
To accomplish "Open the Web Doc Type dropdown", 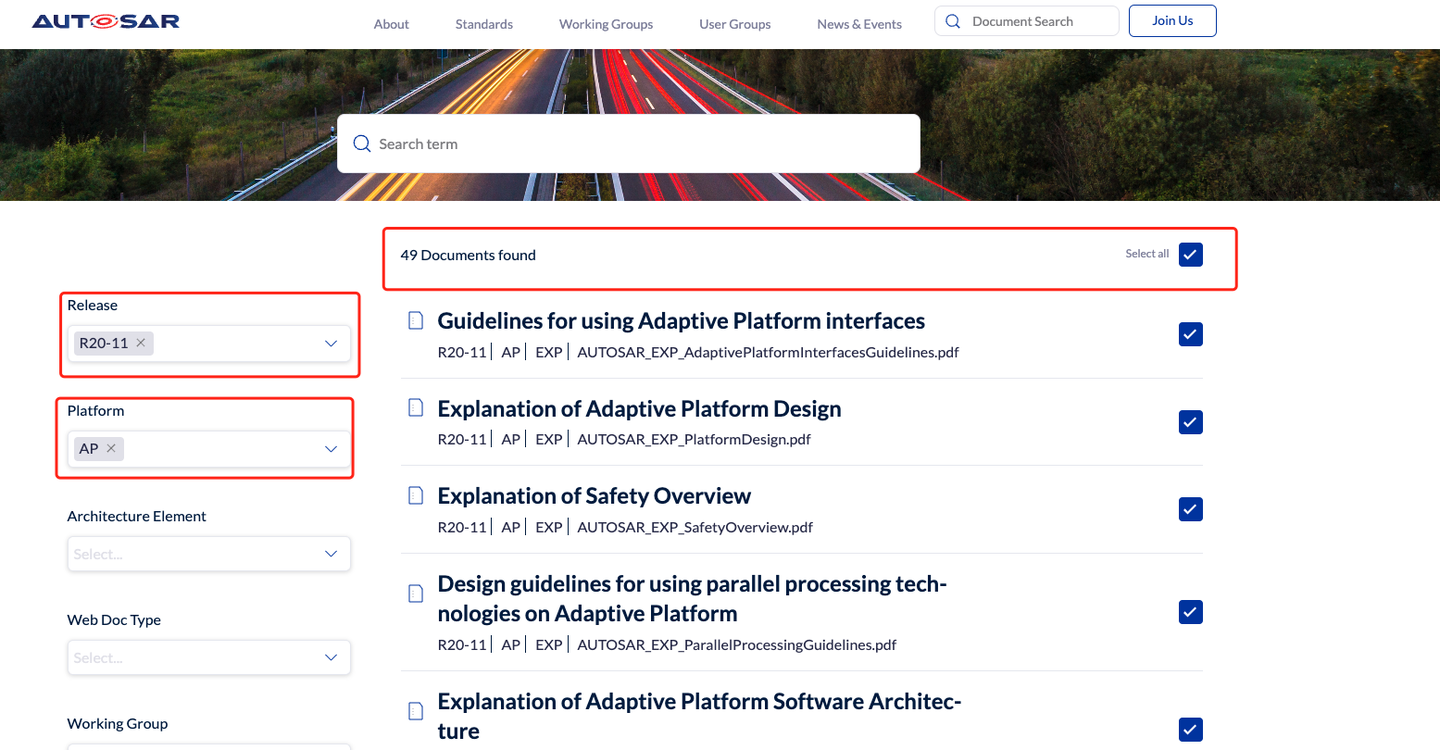I will click(x=331, y=658).
